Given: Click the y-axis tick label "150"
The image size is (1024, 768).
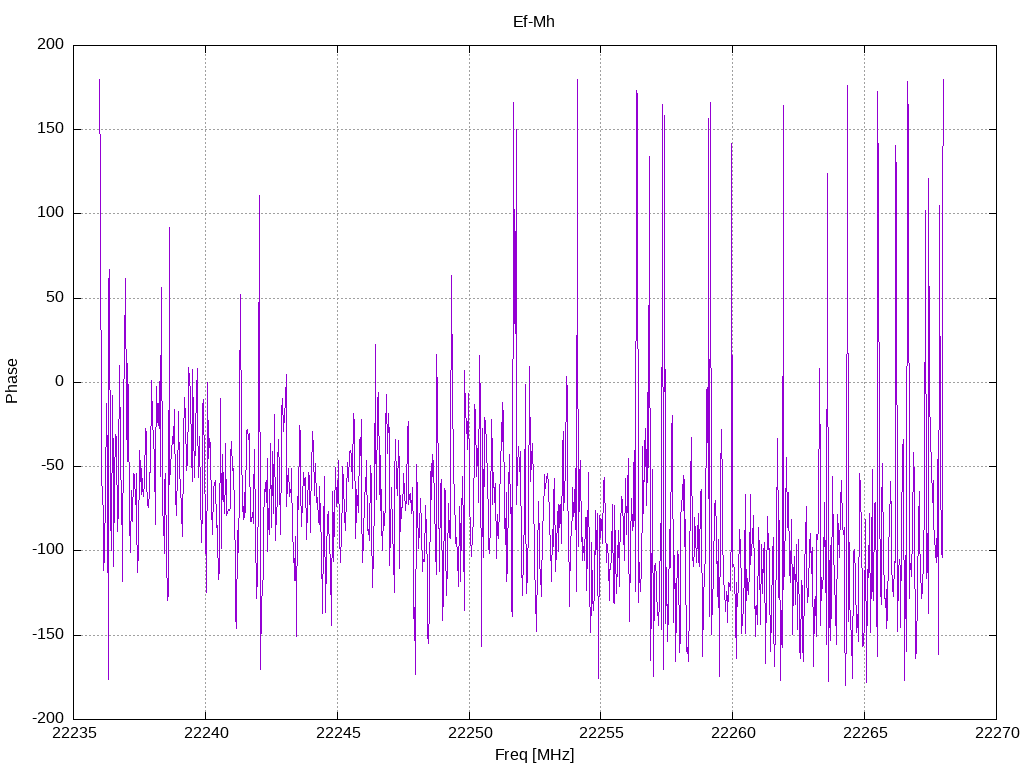Looking at the screenshot, I should pyautogui.click(x=51, y=129).
